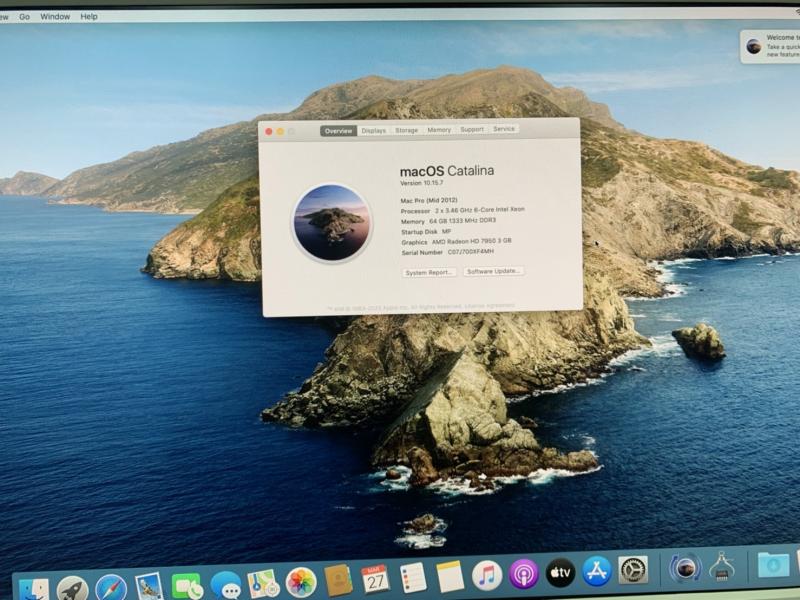Image resolution: width=800 pixels, height=600 pixels.
Task: Switch to the Storage tab
Action: point(407,130)
